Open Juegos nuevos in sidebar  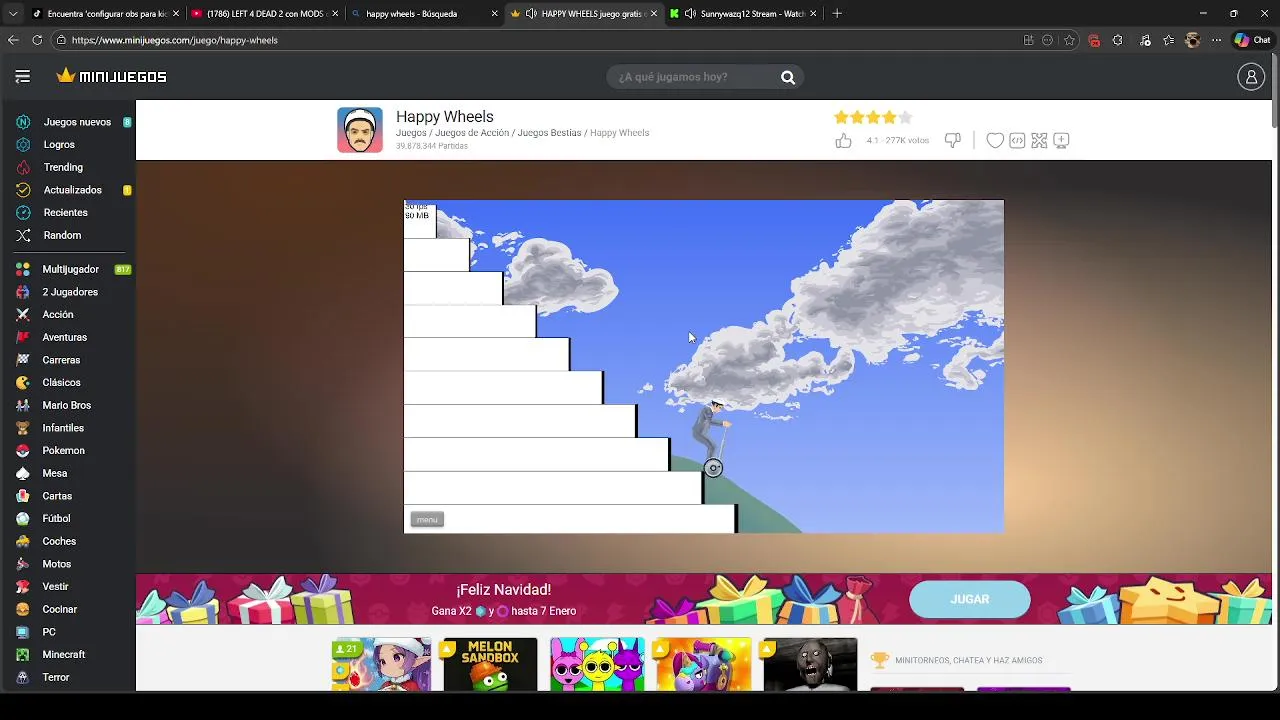click(x=77, y=122)
